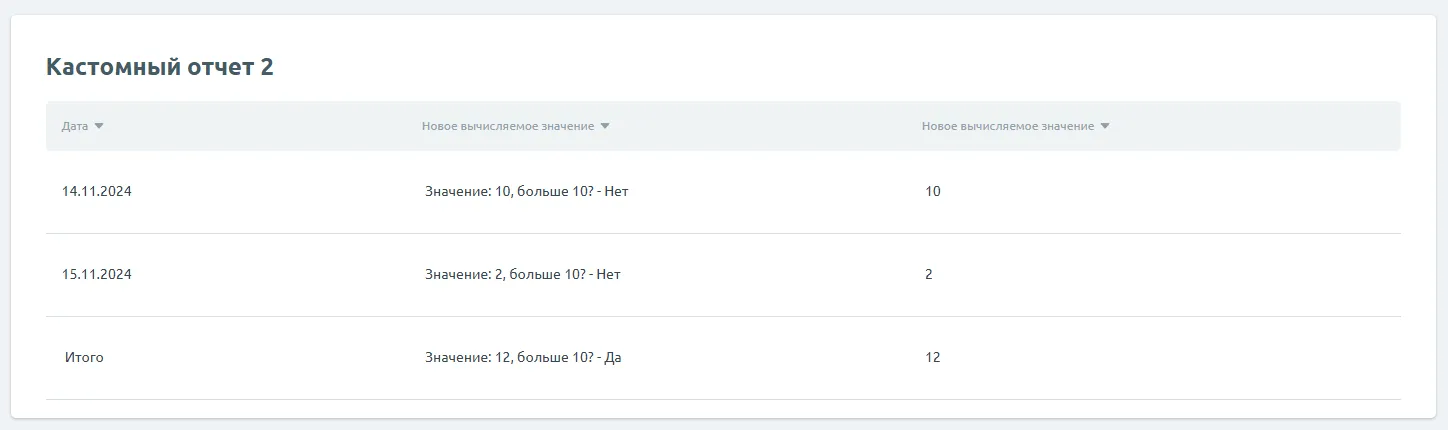Select the 14.11.2024 date cell

(97, 191)
